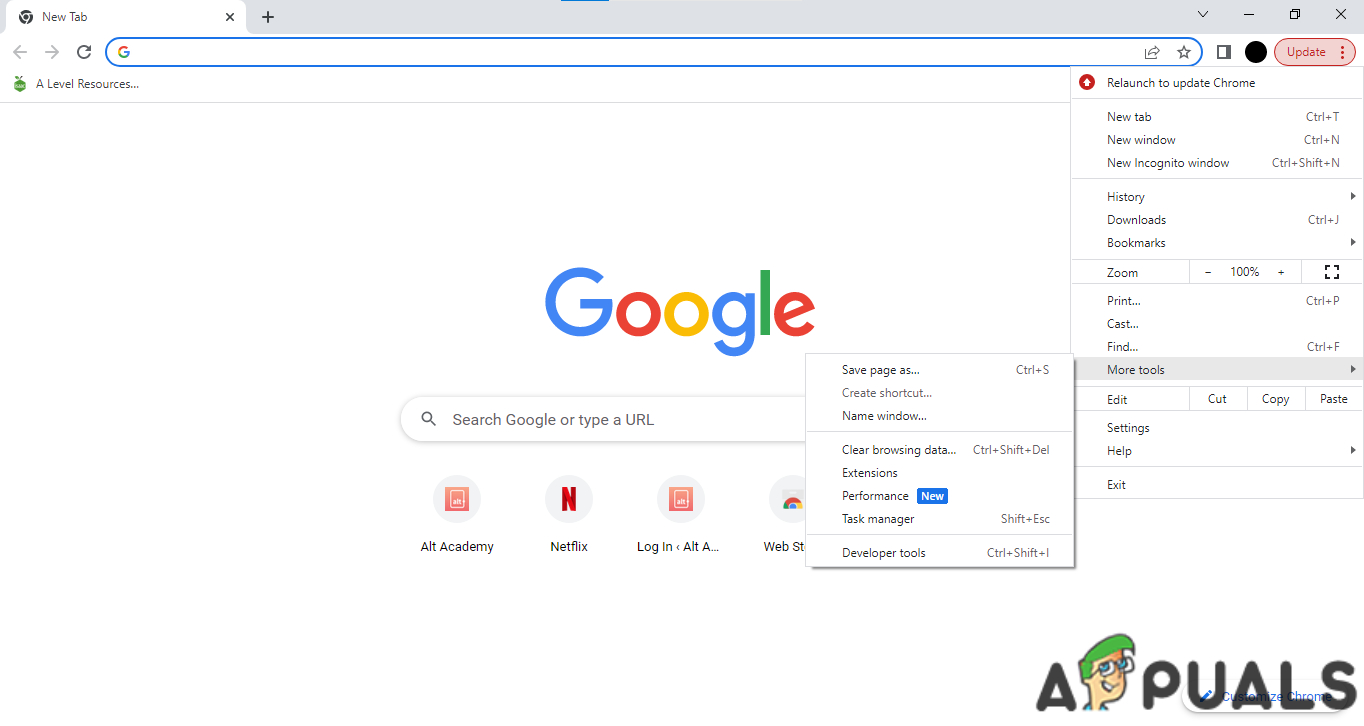Select Print... from the menu
Viewport: 1364px width, 726px height.
point(1217,301)
